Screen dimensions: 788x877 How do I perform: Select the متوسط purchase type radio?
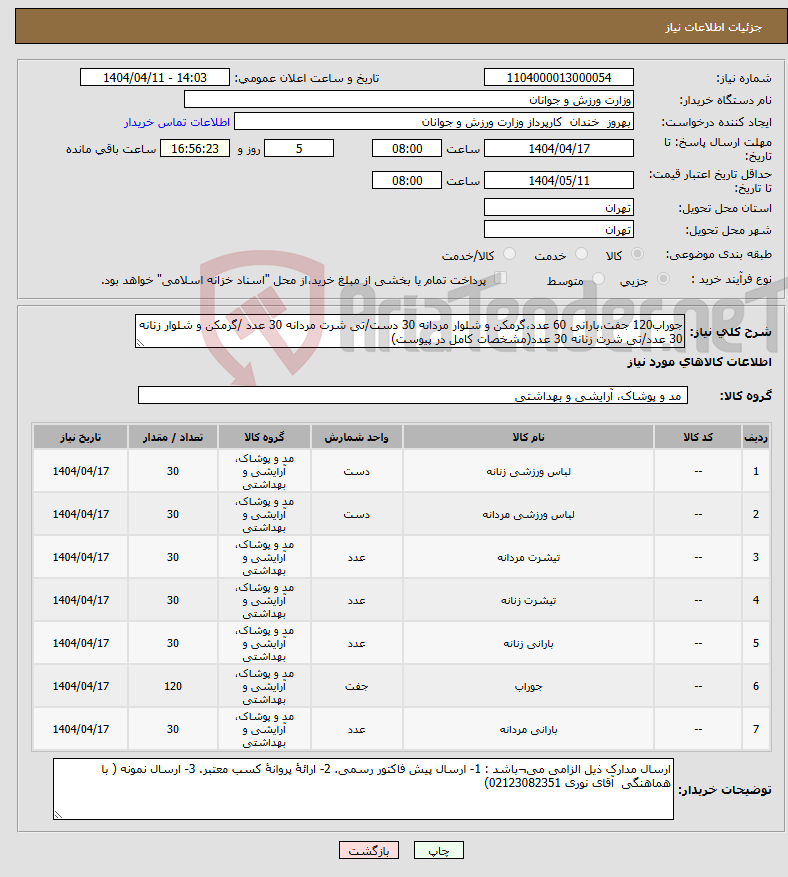(598, 279)
